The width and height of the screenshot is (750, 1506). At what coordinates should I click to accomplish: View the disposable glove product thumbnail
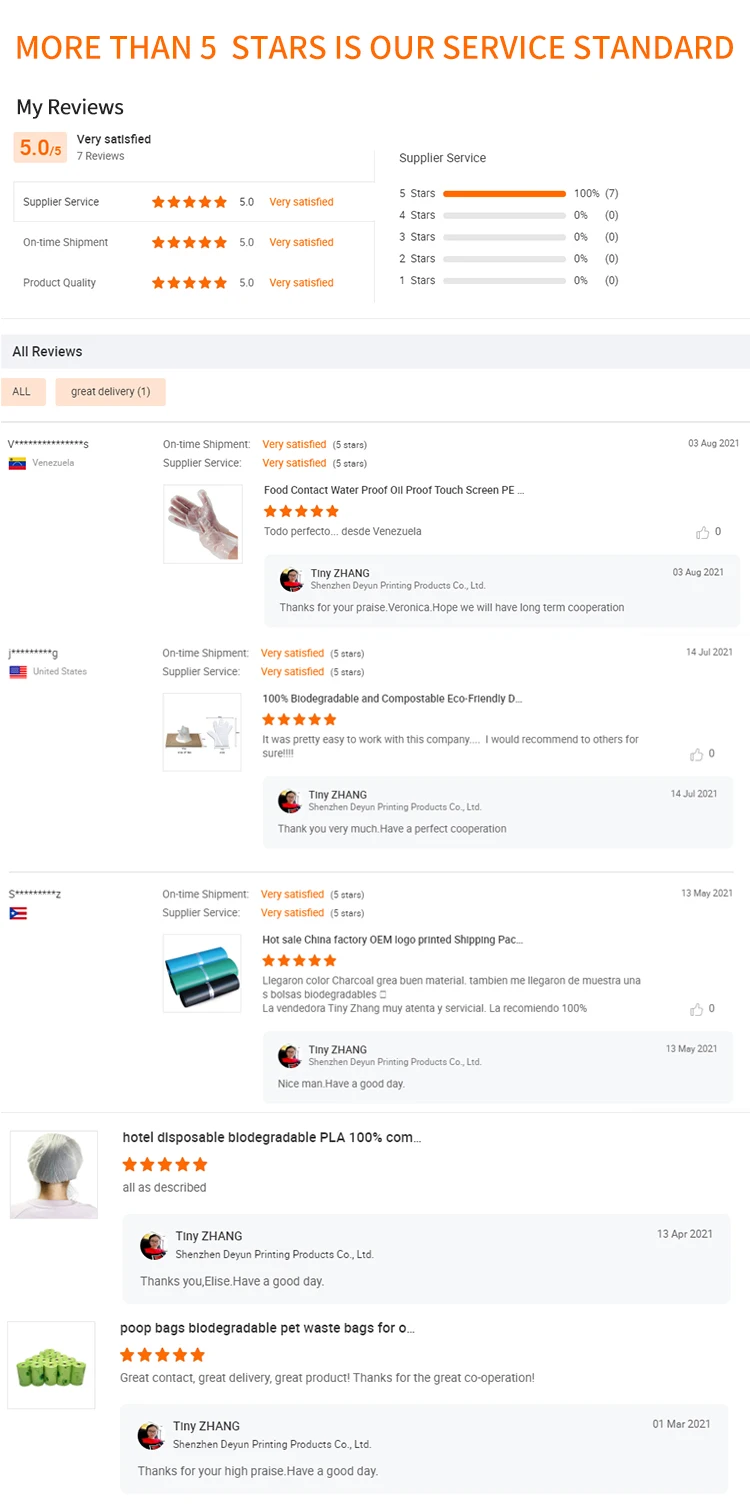(203, 524)
